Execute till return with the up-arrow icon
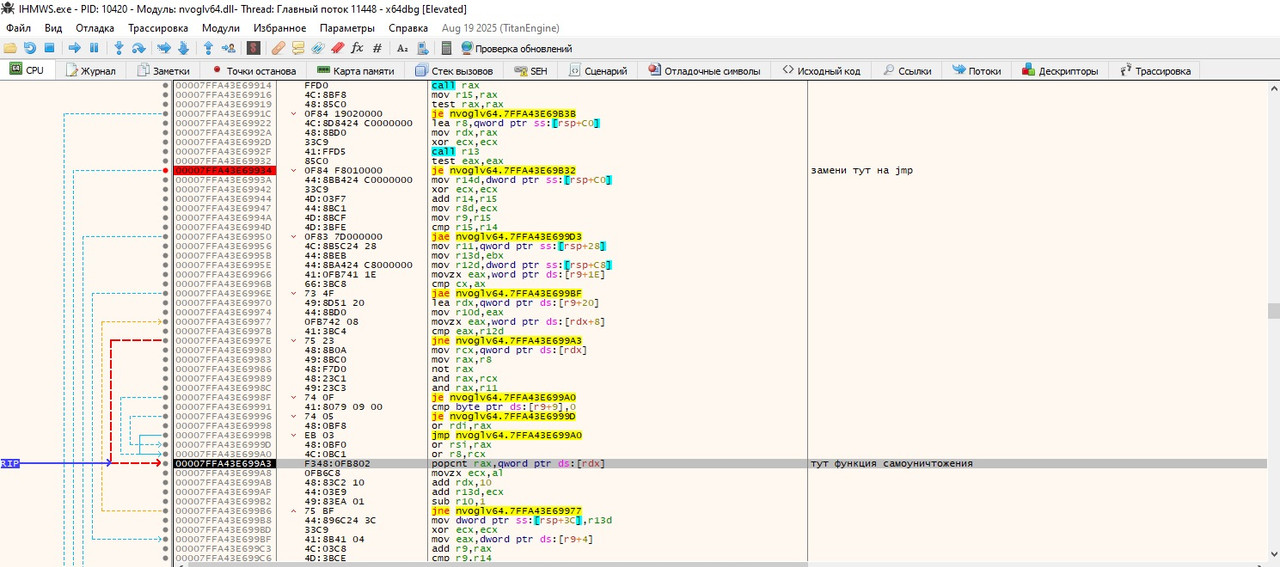Screen dimensions: 1280x567 208,48
